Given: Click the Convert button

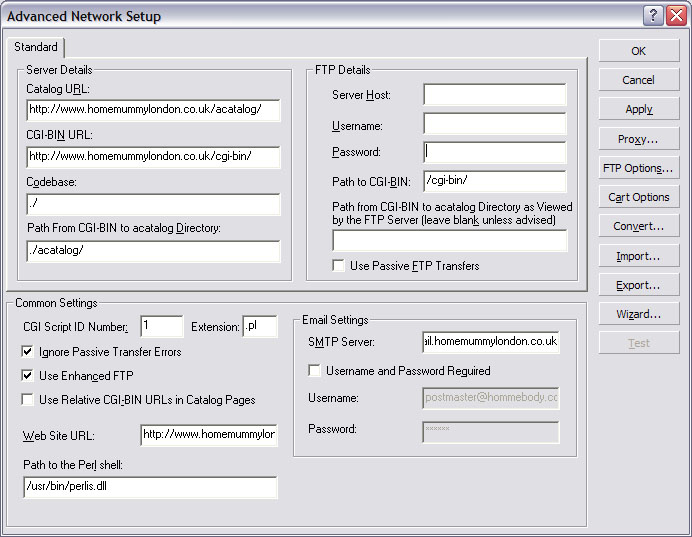Looking at the screenshot, I should [639, 226].
